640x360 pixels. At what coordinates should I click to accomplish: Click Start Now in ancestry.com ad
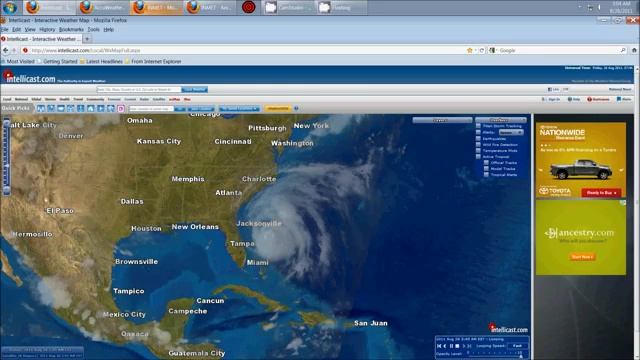coord(582,257)
